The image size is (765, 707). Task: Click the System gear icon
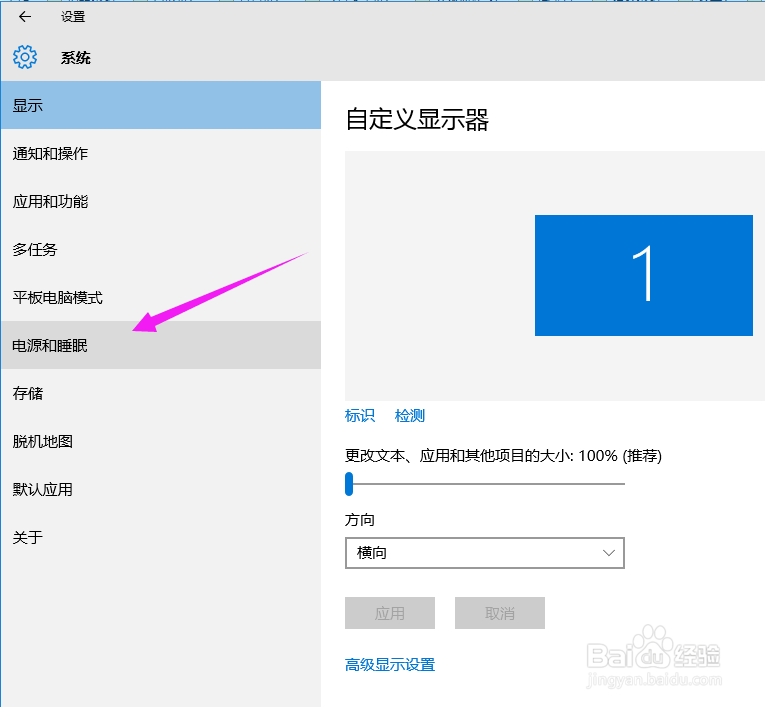coord(25,57)
